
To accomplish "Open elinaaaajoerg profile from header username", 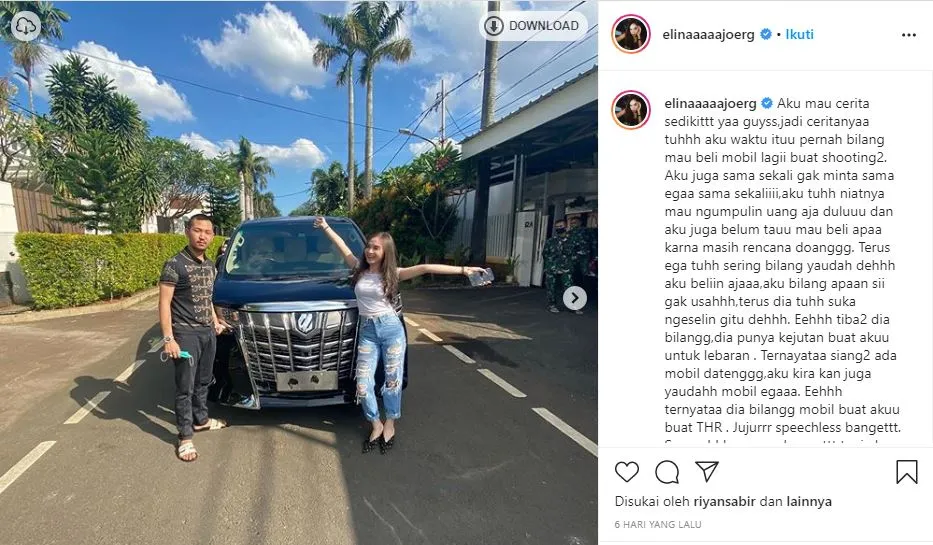I will pos(708,35).
